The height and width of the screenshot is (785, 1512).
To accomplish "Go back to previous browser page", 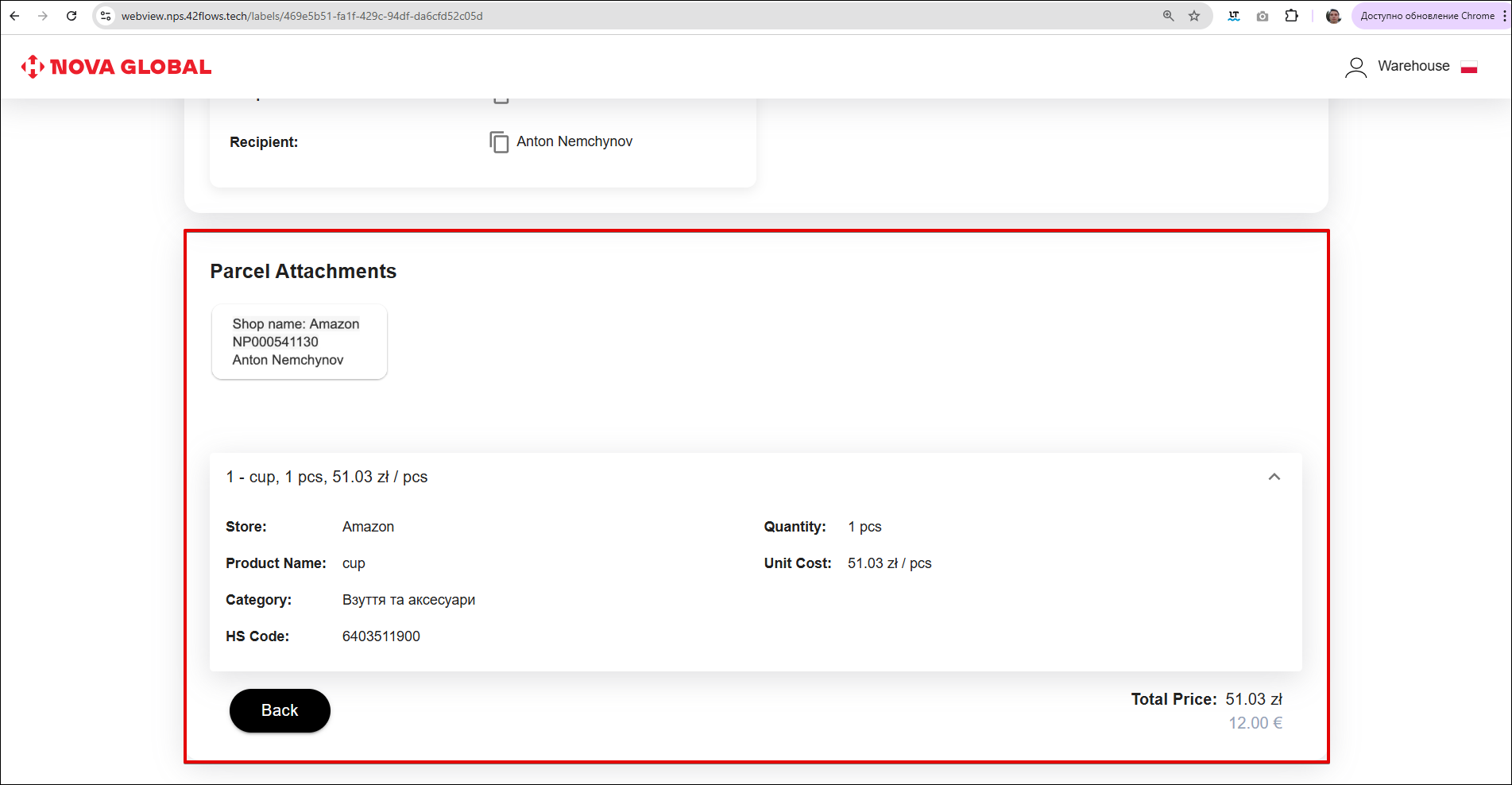I will click(14, 16).
